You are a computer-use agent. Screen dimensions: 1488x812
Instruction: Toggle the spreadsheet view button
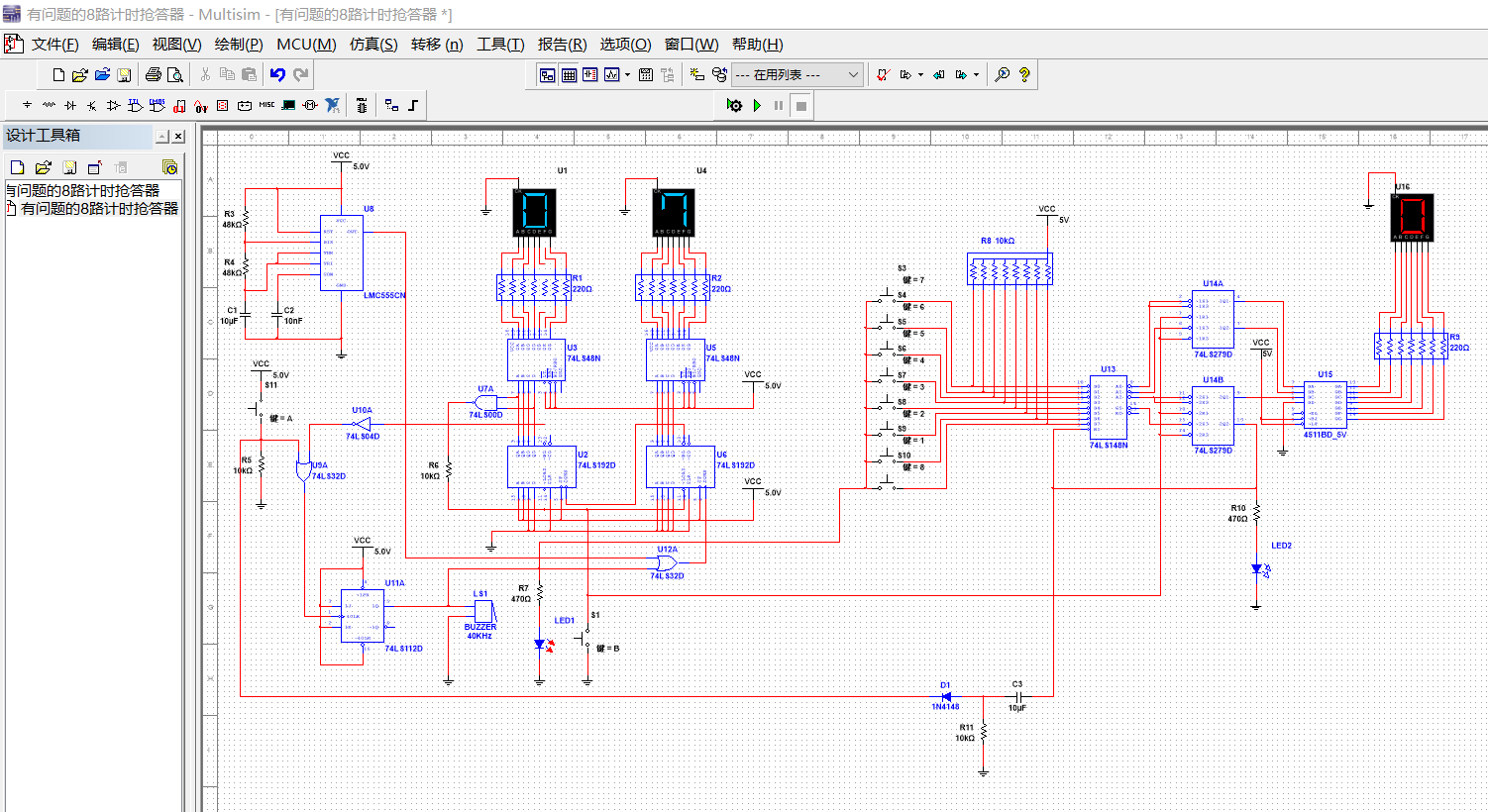click(x=569, y=74)
